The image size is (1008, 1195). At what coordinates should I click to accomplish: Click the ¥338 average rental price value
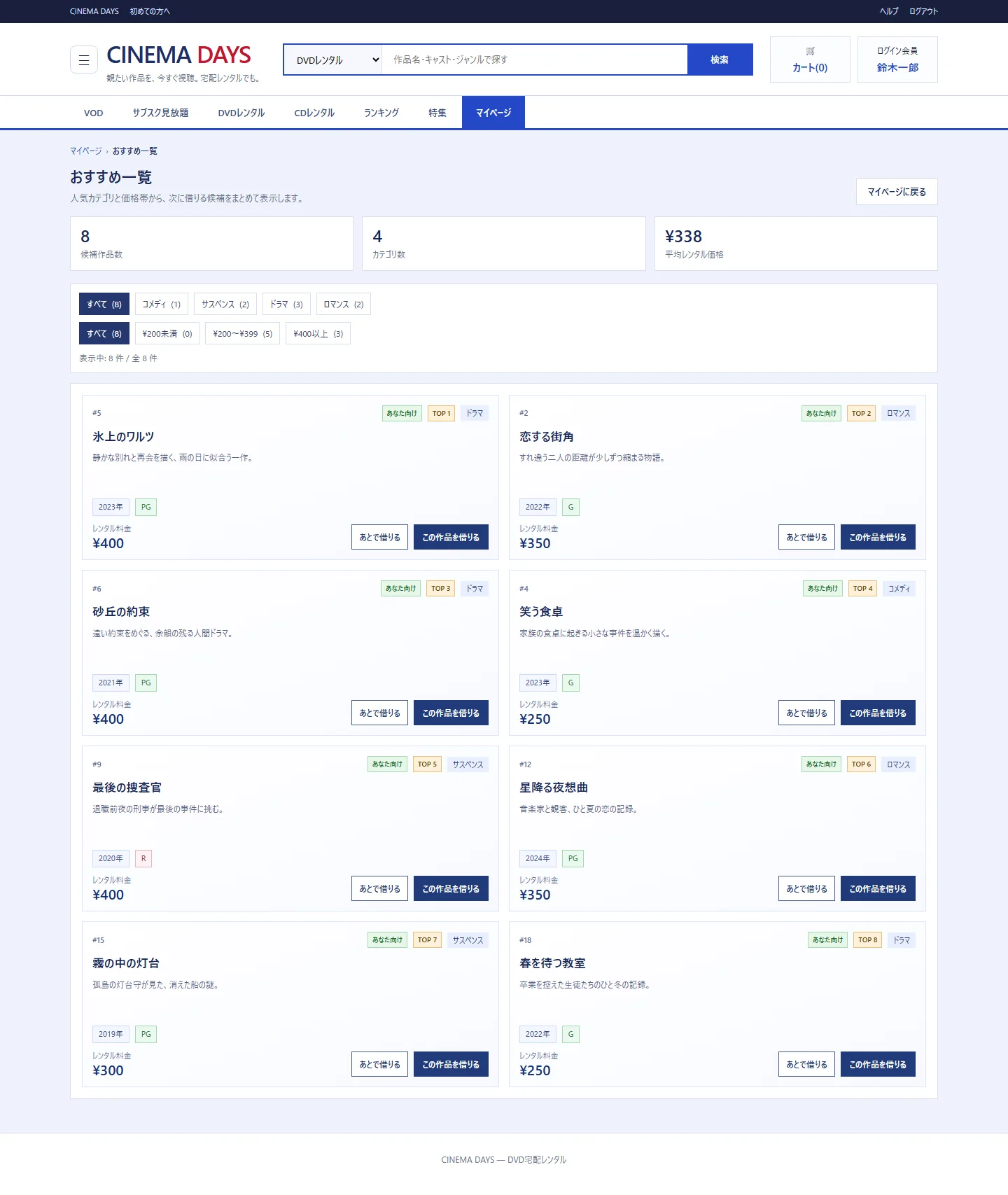tap(683, 237)
